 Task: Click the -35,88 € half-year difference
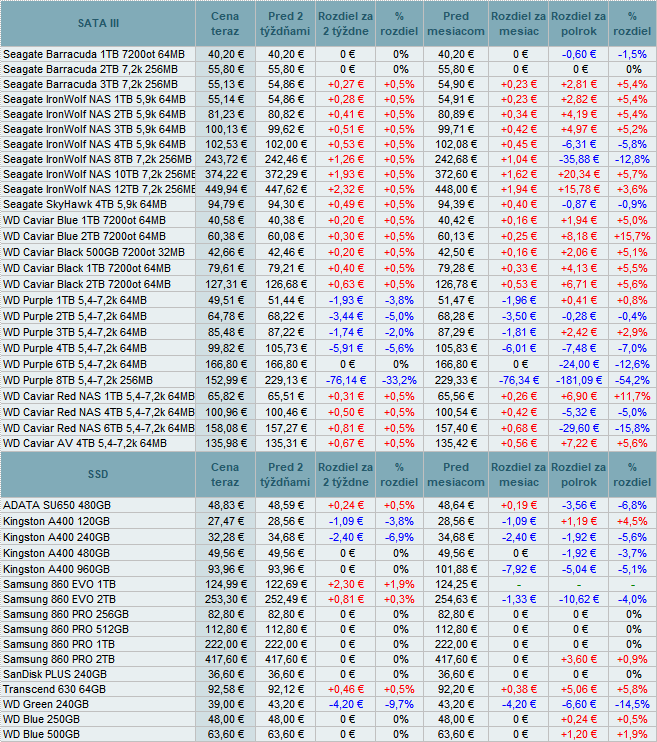[579, 159]
